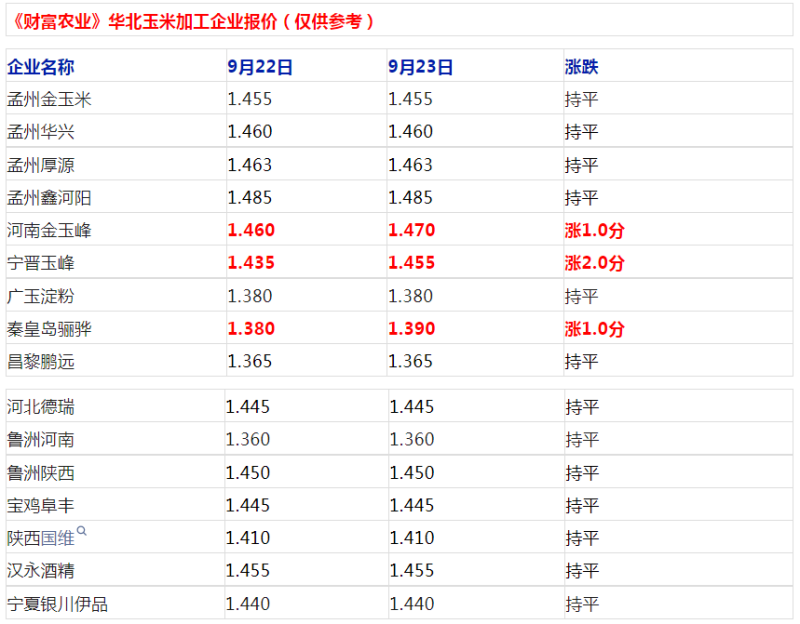
Task: Select 宁晋玉峰's red 9月22日 price 1.435
Action: (x=251, y=263)
